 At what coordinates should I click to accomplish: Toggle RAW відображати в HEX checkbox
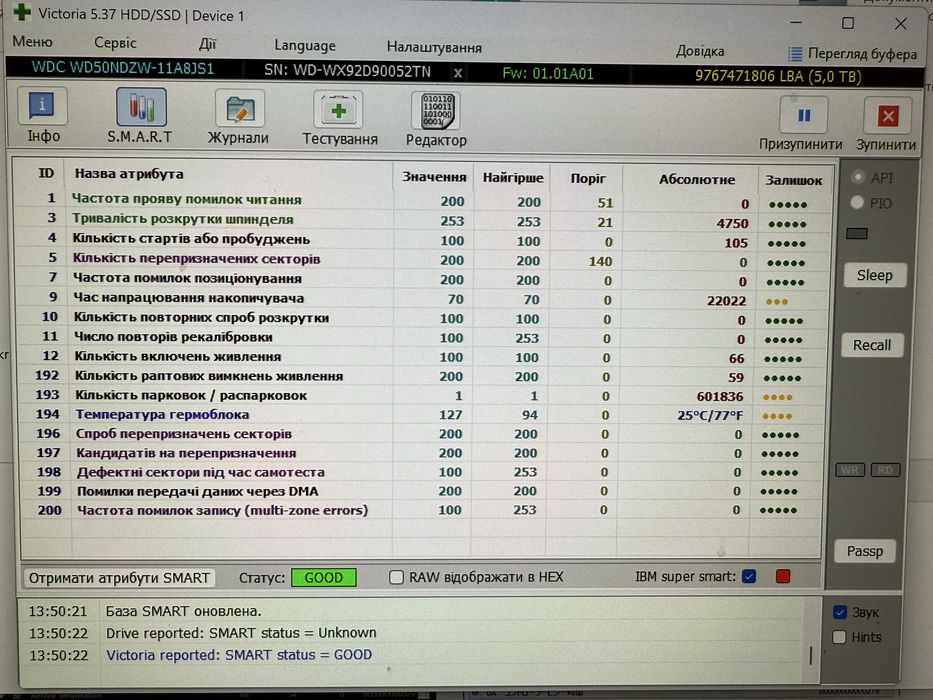396,577
